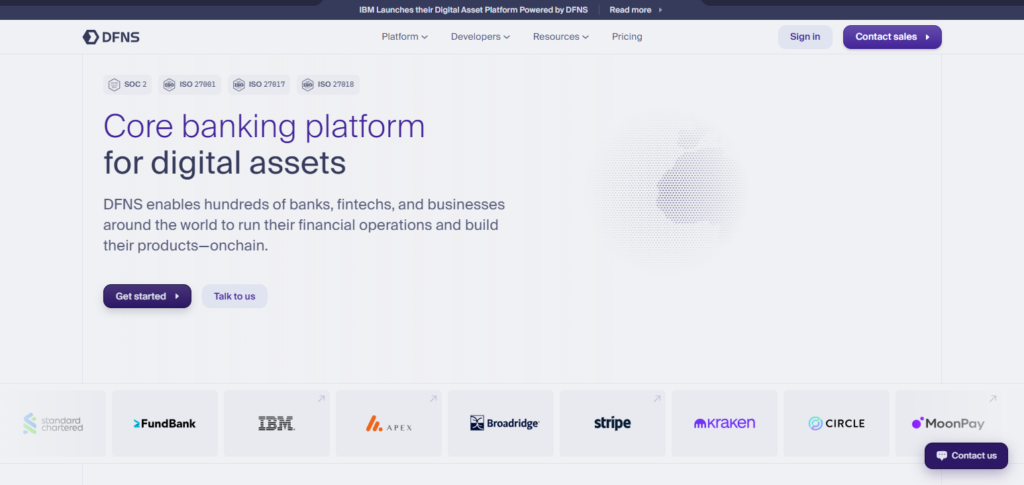
Task: Click the Contact sales button
Action: coord(892,37)
